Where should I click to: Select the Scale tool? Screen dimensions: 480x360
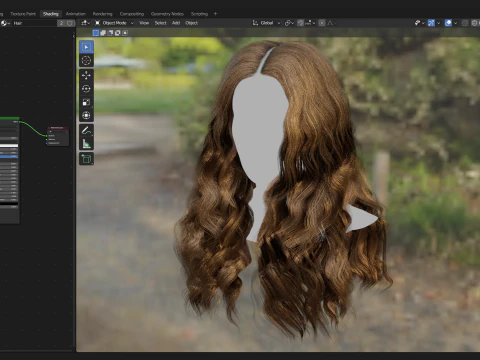point(86,102)
